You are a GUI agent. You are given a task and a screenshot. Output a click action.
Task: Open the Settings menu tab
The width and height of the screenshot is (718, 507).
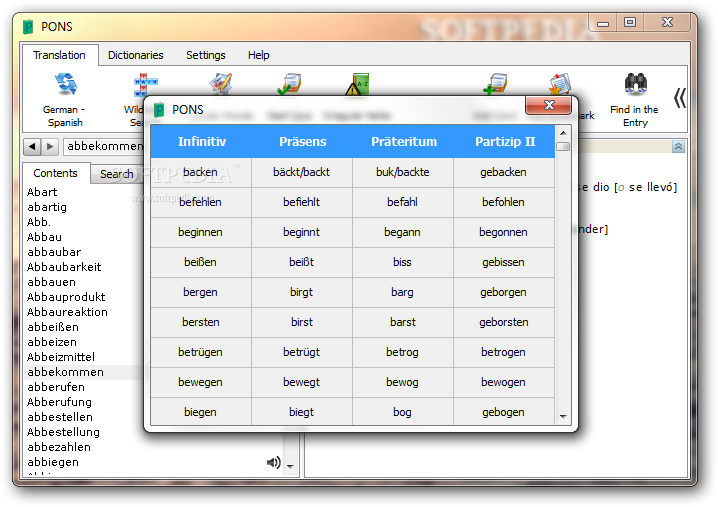pyautogui.click(x=206, y=55)
